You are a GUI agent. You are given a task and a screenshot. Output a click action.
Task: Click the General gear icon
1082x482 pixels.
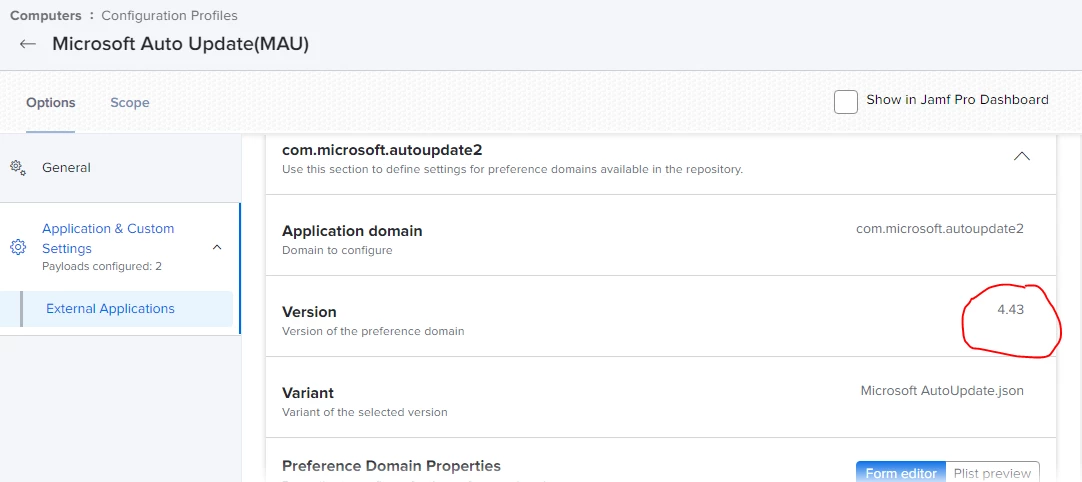click(18, 168)
